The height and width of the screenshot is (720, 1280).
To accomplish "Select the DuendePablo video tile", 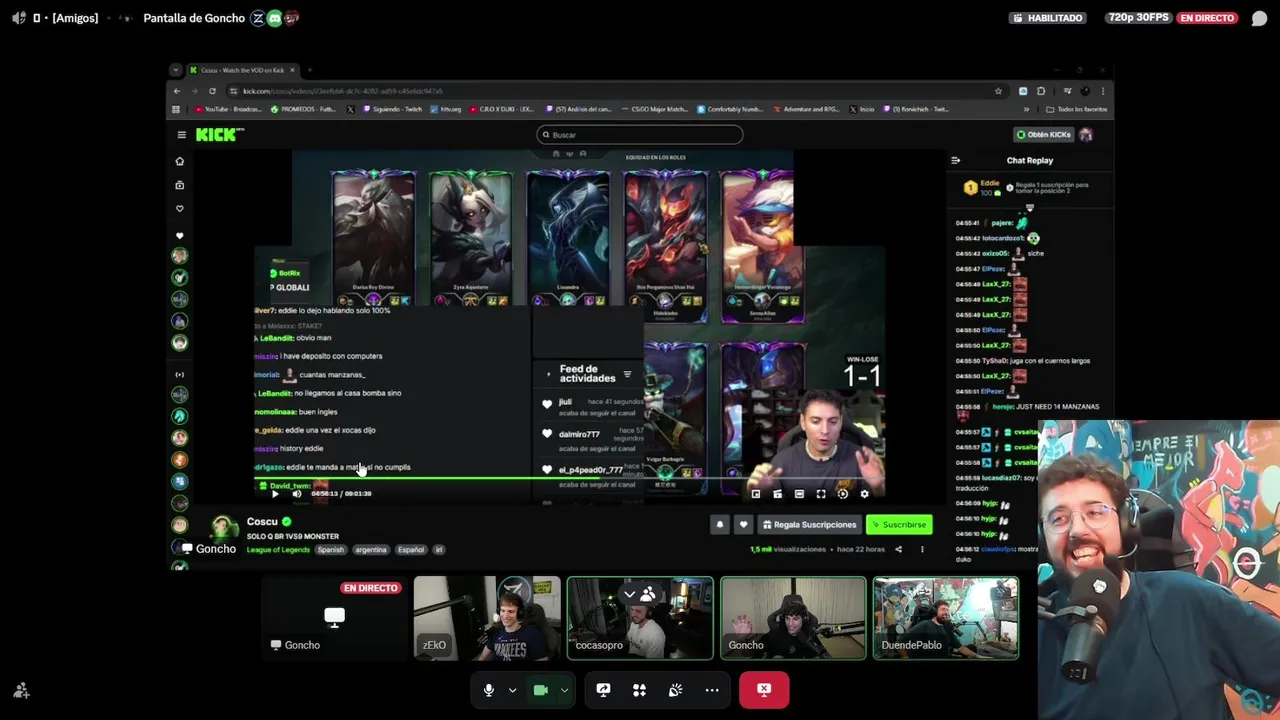I will tap(946, 618).
